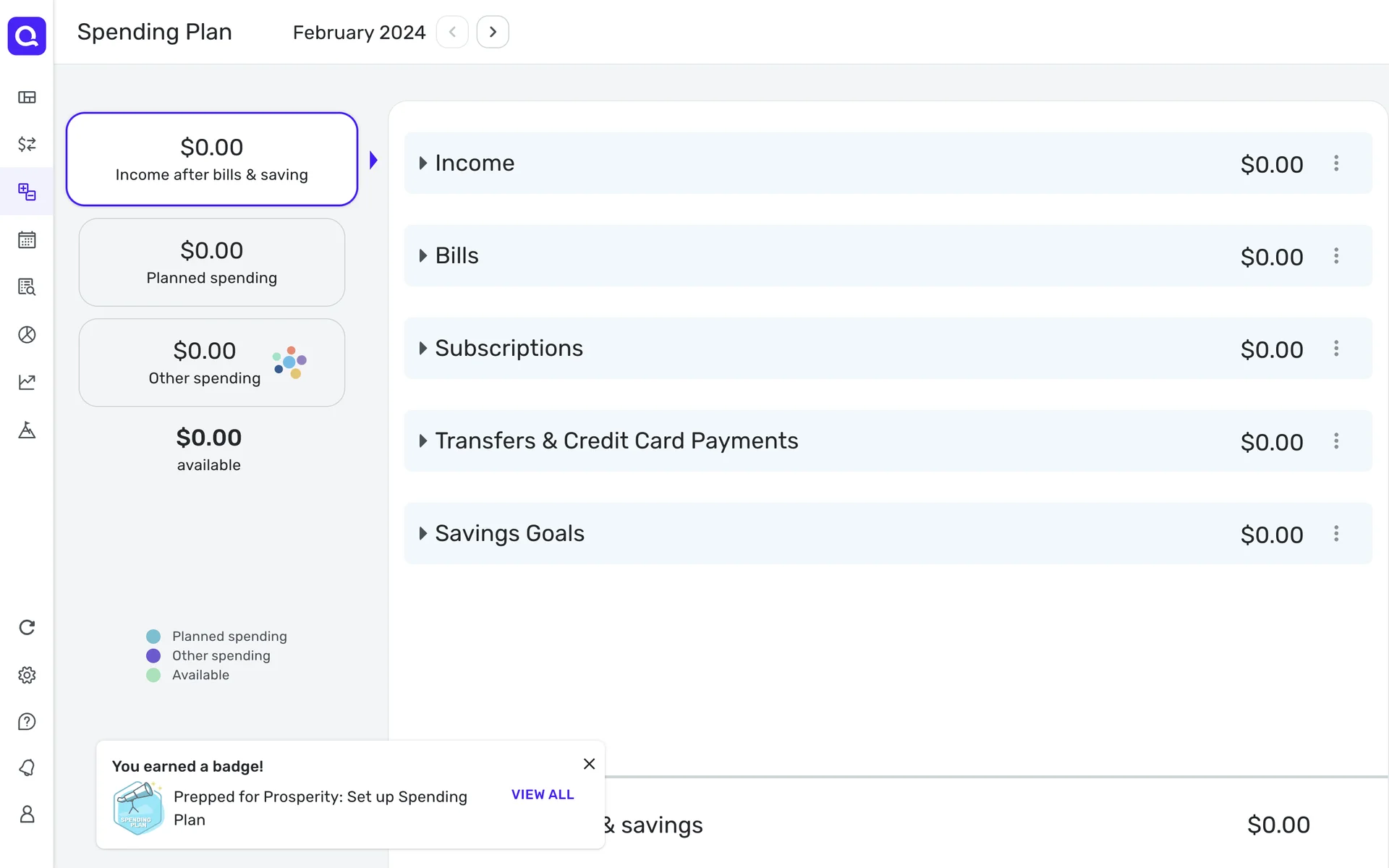Click the pie chart reports icon

point(27,334)
